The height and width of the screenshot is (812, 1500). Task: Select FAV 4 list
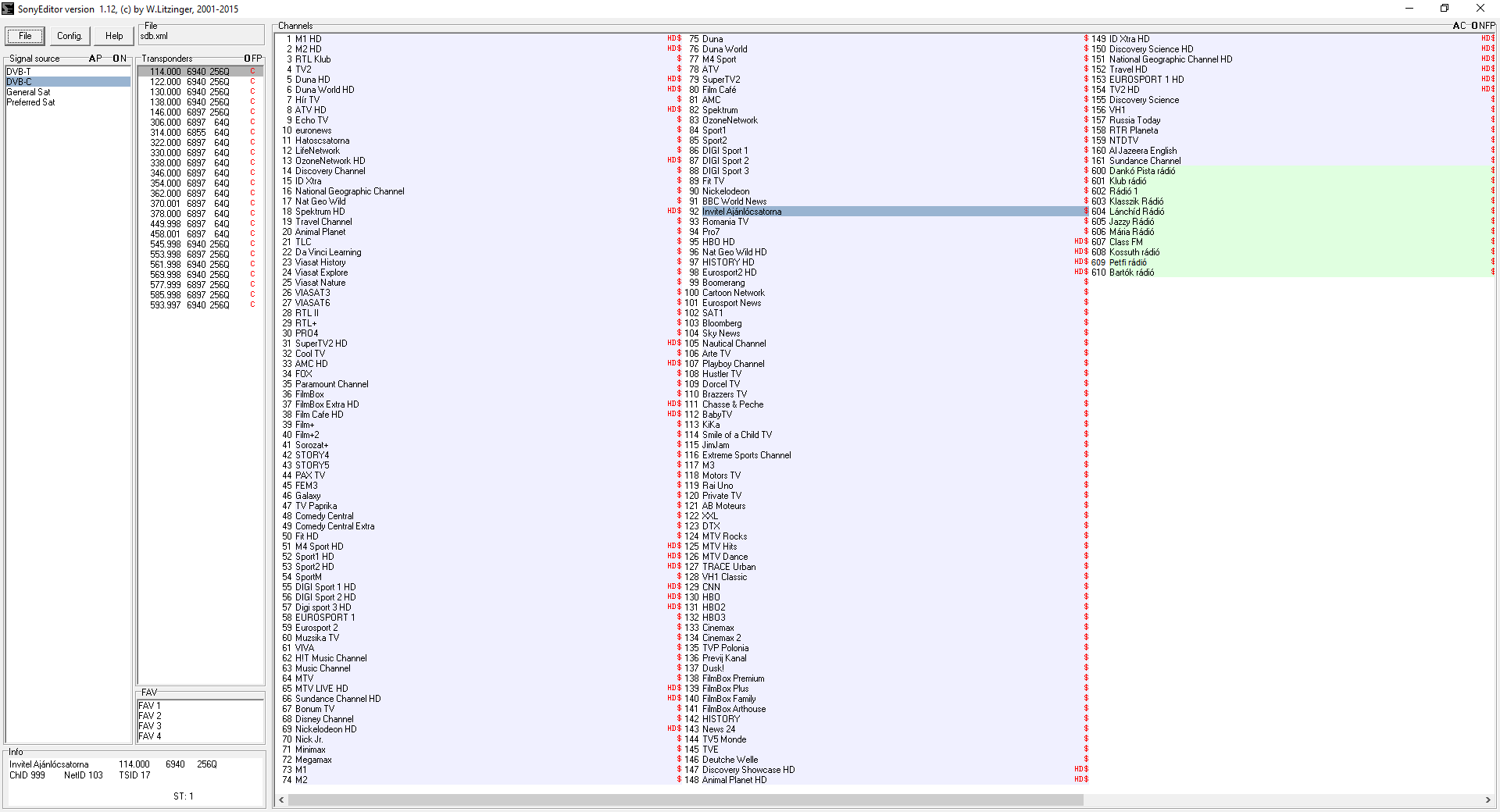(x=201, y=736)
